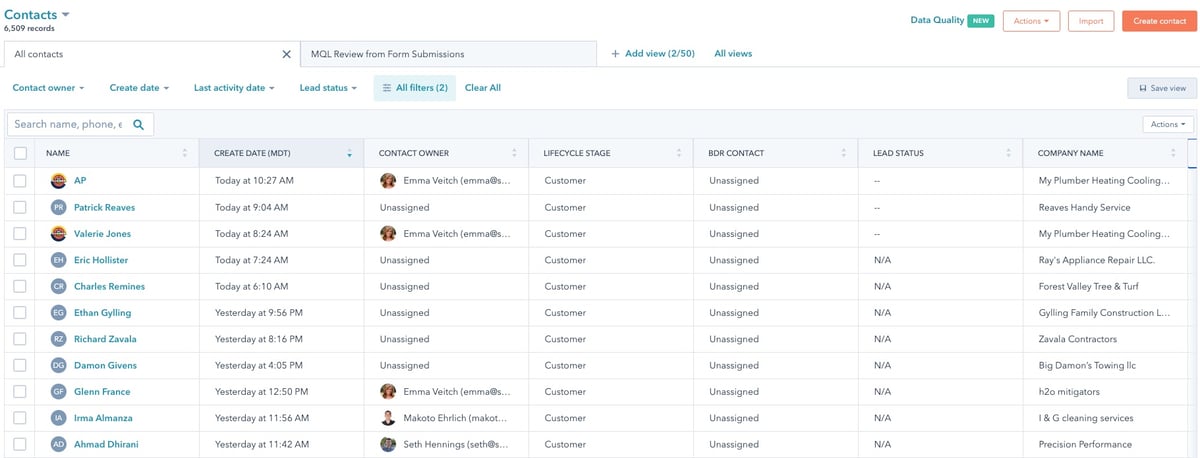This screenshot has height=458, width=1200.
Task: Expand Create date filter
Action: tap(139, 88)
